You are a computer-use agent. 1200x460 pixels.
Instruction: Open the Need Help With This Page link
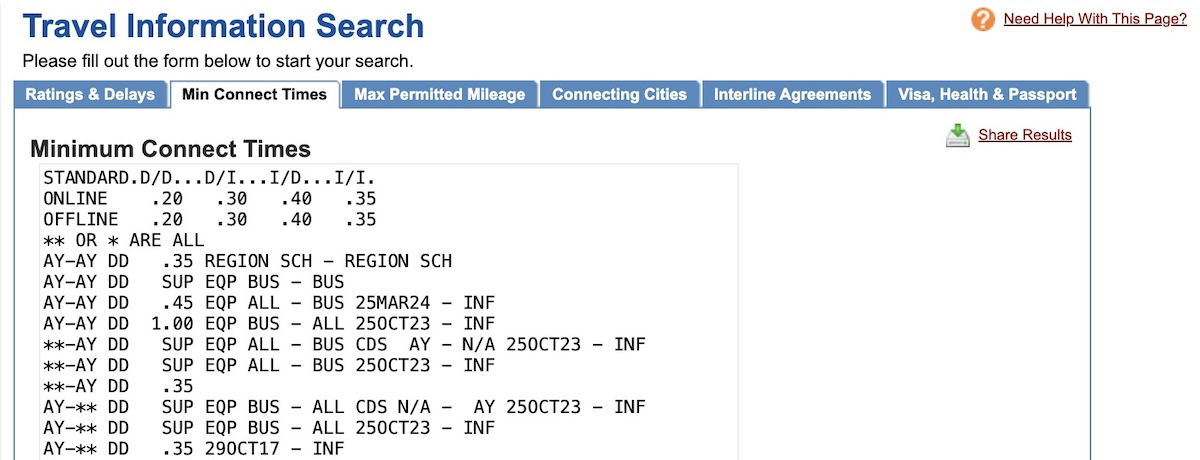(x=1095, y=19)
